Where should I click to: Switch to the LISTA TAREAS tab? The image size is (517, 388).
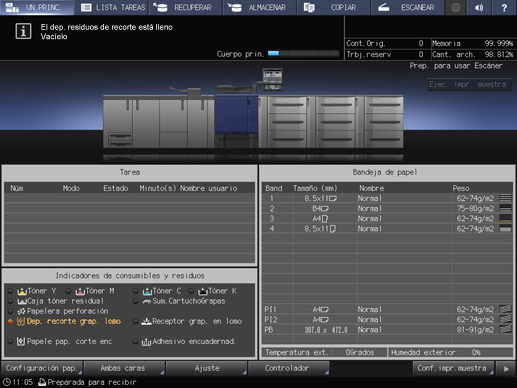tap(113, 7)
